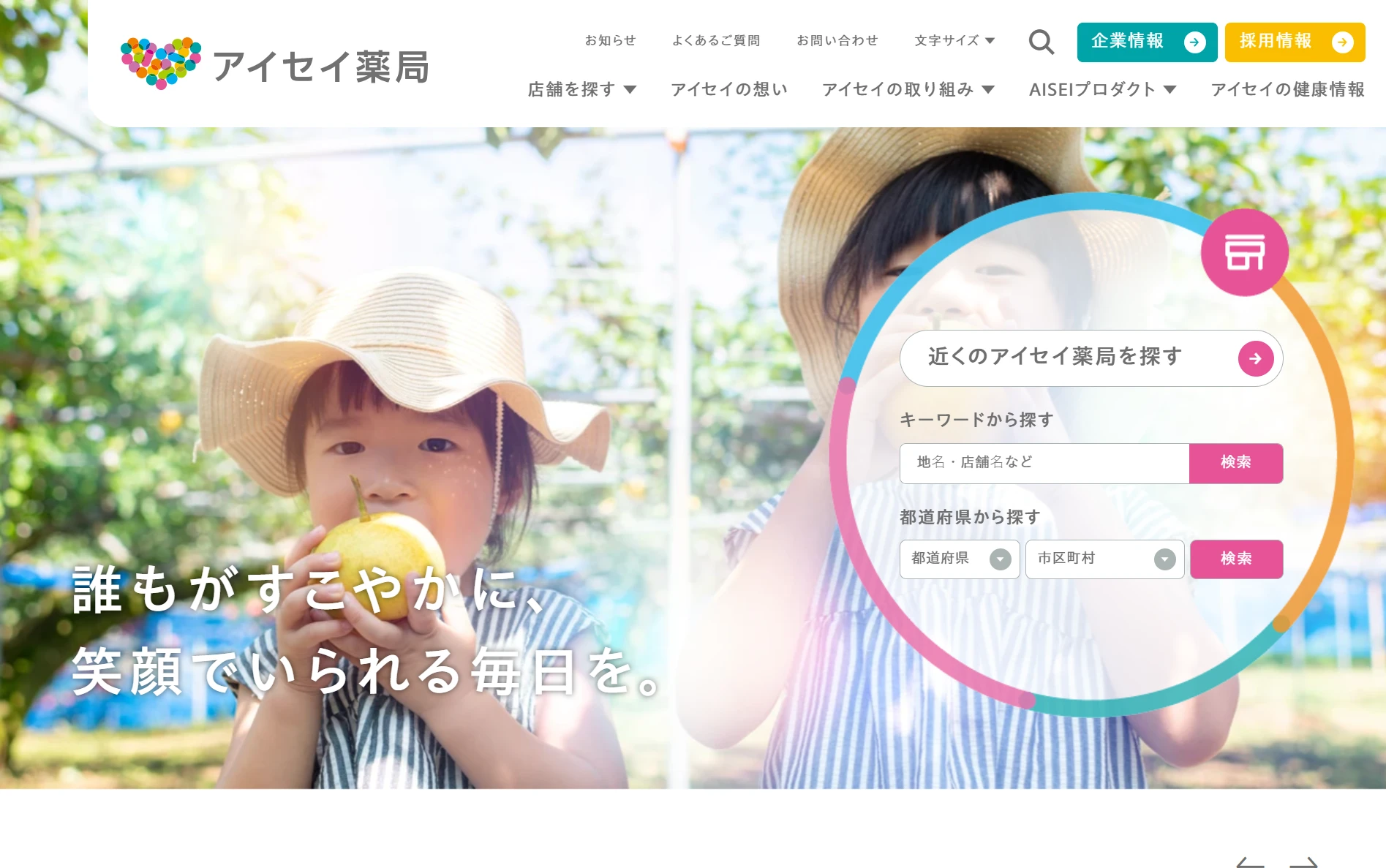Open お知らせ link

pos(610,41)
